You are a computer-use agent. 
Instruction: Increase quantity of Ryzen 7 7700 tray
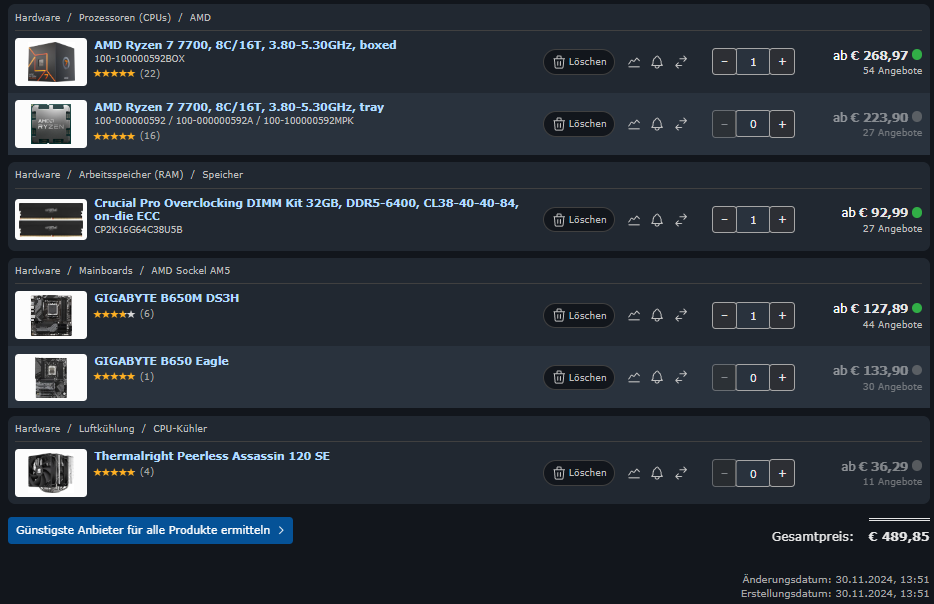782,124
